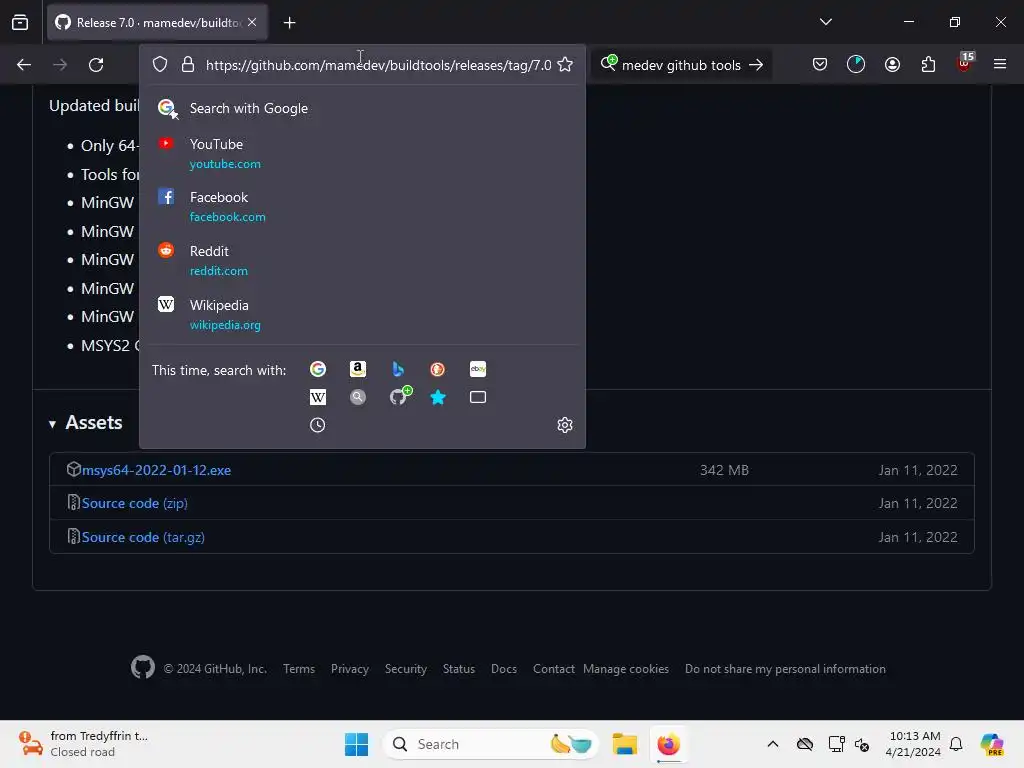Search bookmarks with the star icon
The height and width of the screenshot is (768, 1024).
coord(438,397)
